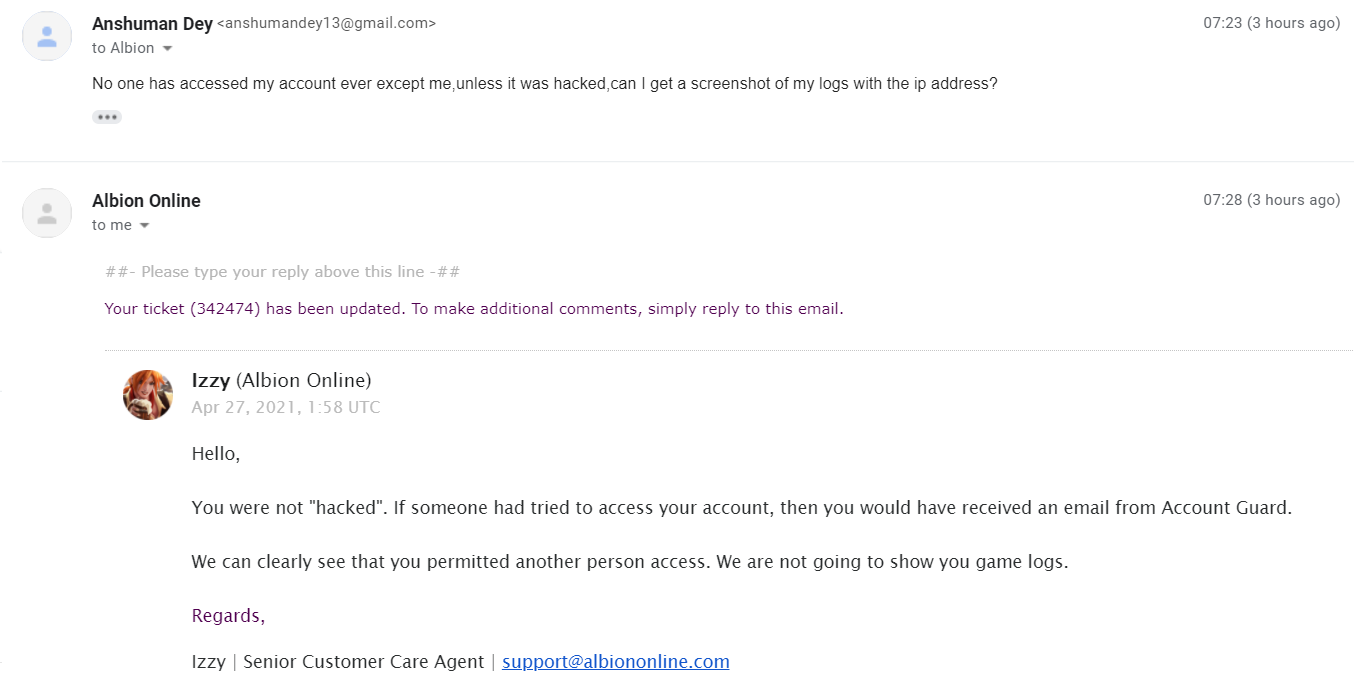Click the Albion Online sender avatar icon
1354x698 pixels.
pos(47,213)
